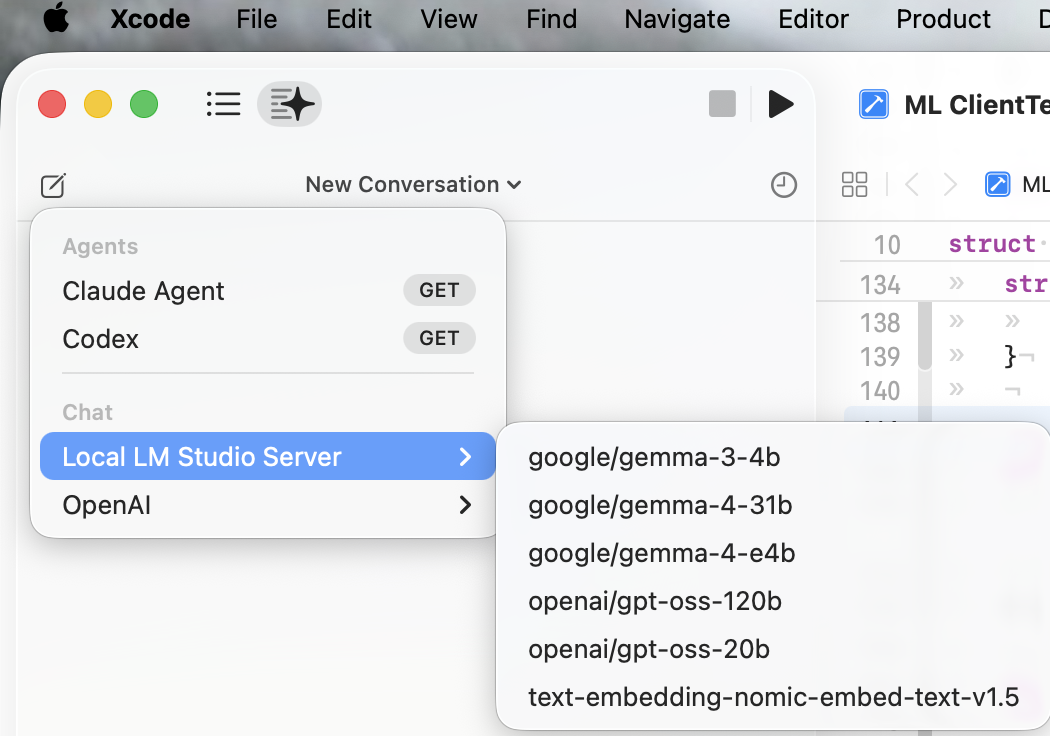Image resolution: width=1050 pixels, height=736 pixels.
Task: Go back with the editor left chevron
Action: 911,184
